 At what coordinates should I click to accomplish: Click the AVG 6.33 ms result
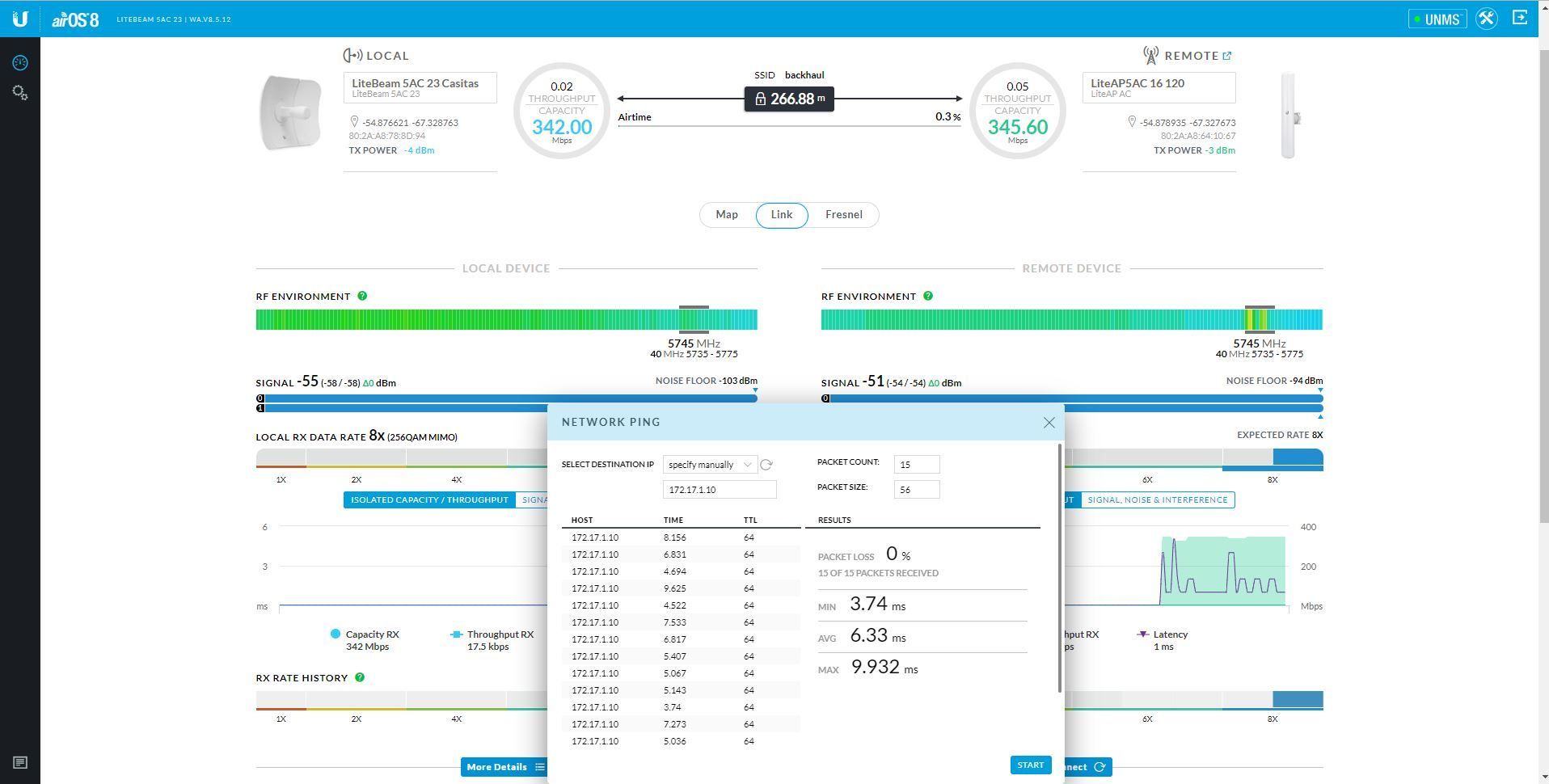[x=862, y=636]
